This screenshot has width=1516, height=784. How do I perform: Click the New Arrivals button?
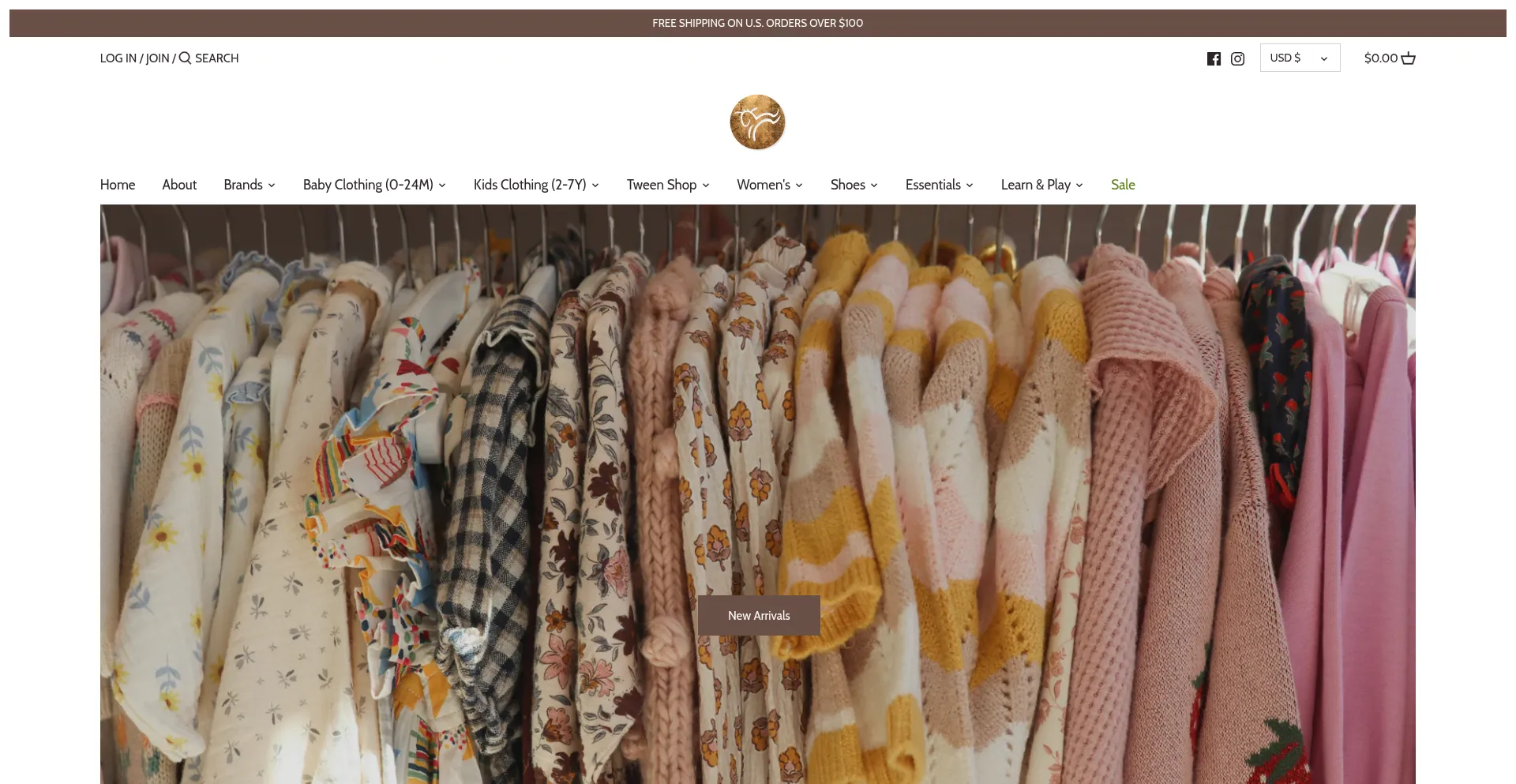click(759, 616)
